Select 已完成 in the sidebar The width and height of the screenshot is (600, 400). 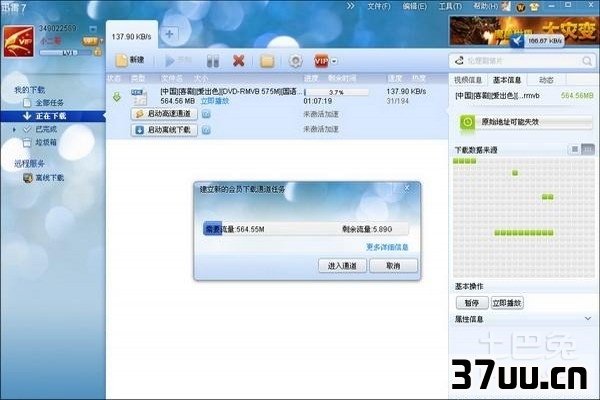pyautogui.click(x=46, y=129)
